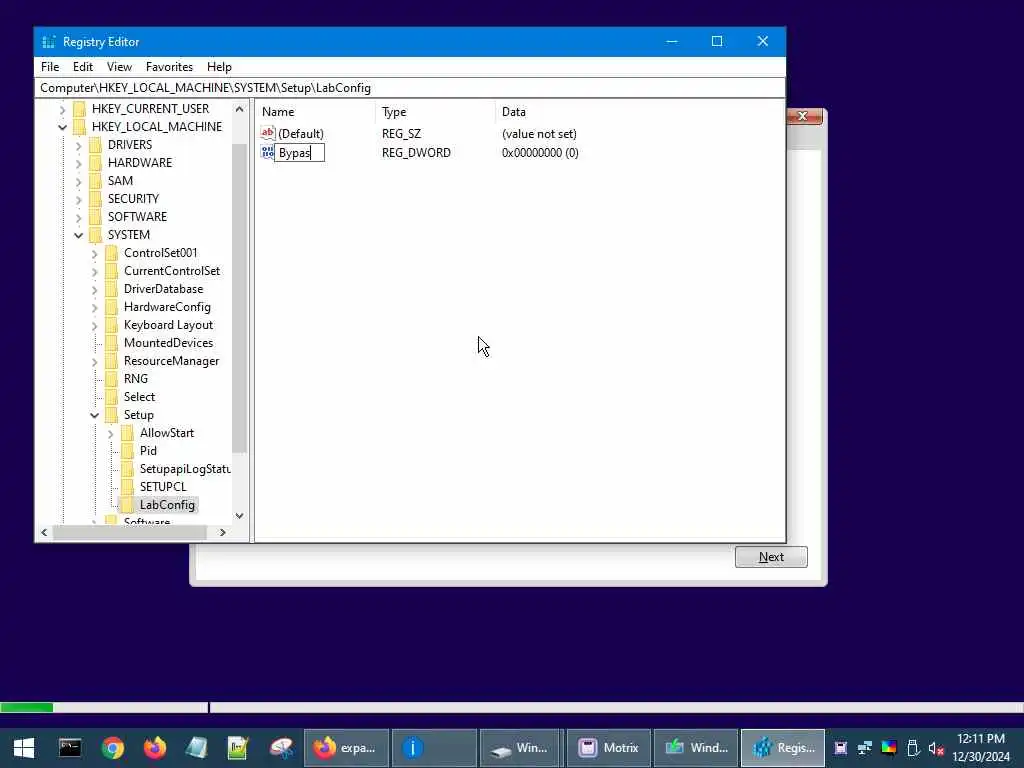Click the registry path address bar
The image size is (1024, 768).
tap(409, 88)
